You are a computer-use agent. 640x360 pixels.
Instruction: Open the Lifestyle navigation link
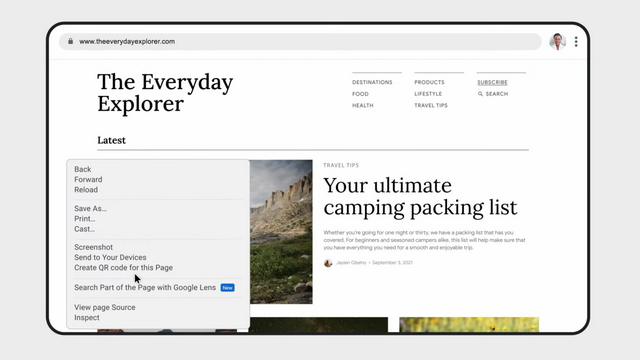[428, 94]
